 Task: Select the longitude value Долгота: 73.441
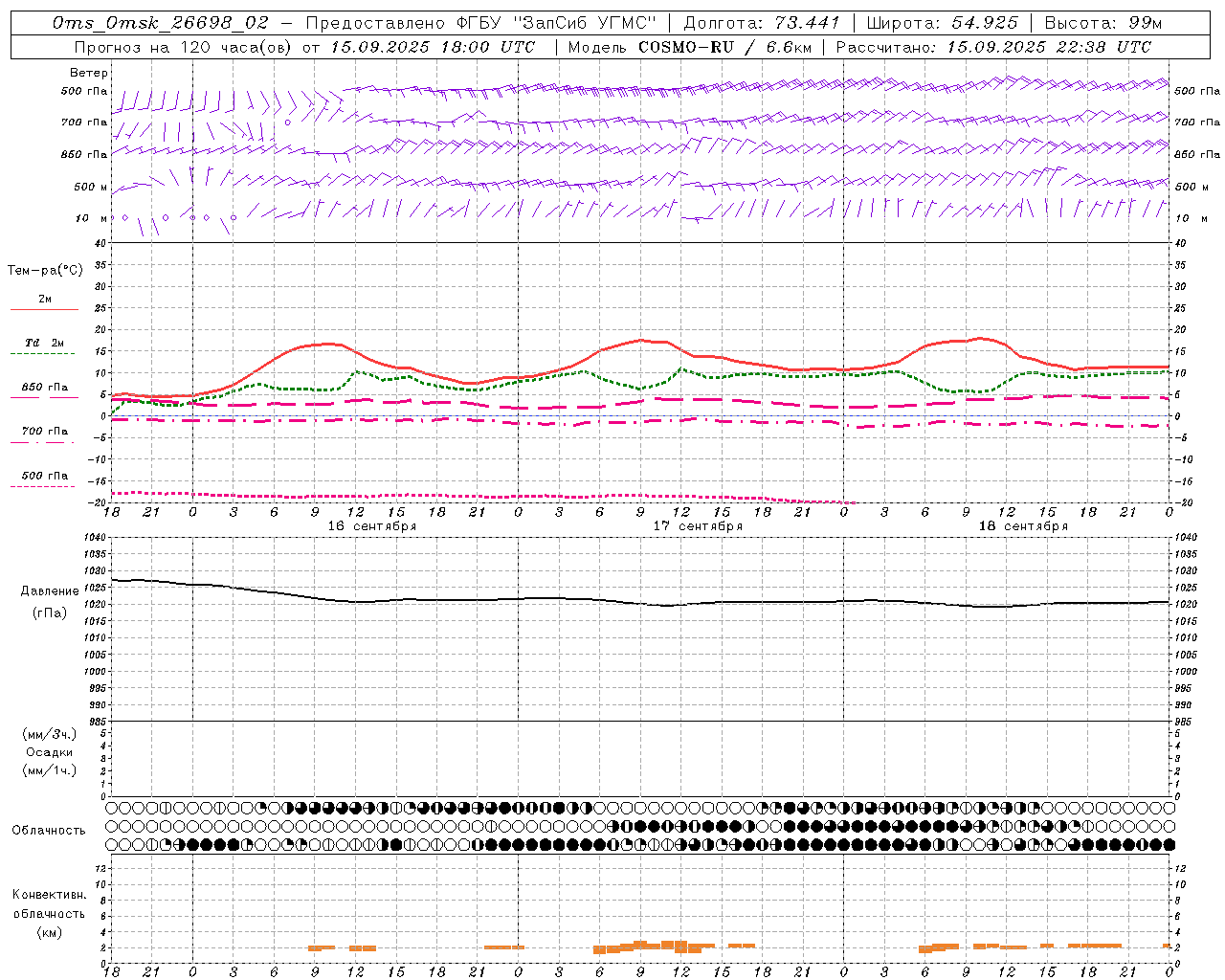[762, 23]
